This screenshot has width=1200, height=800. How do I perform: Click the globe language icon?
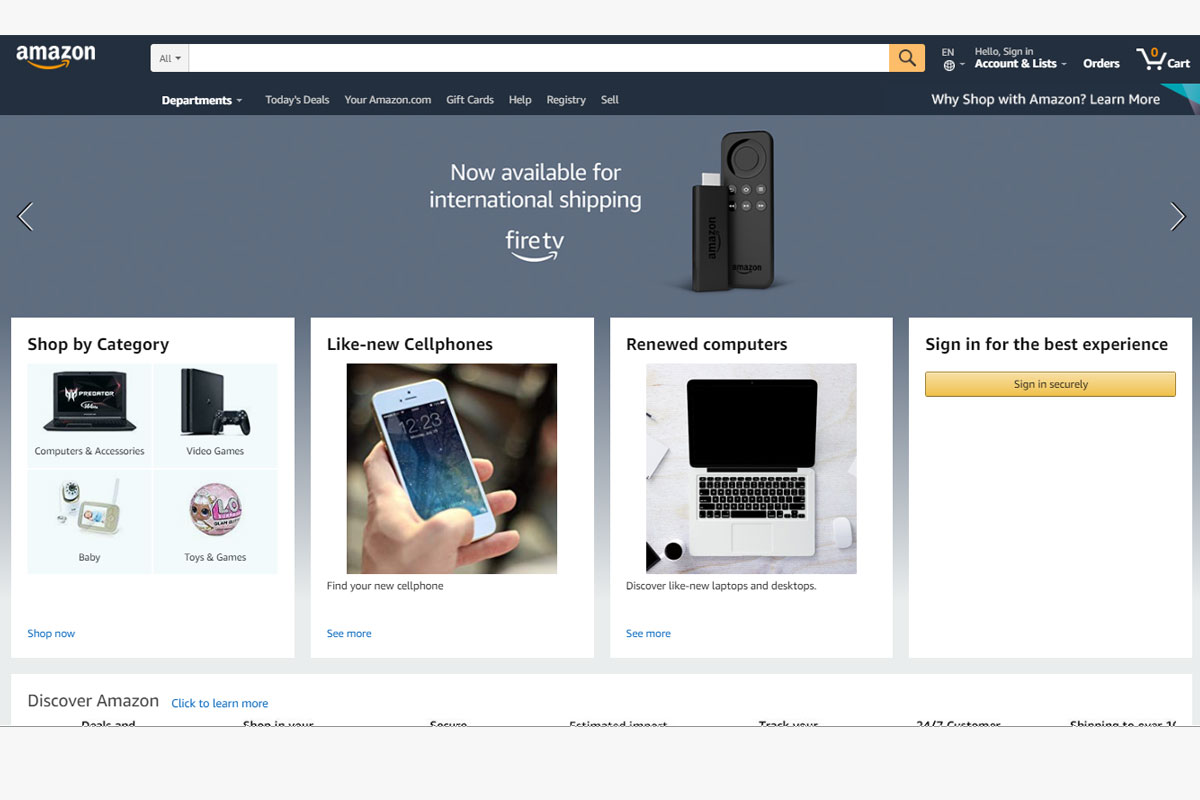pos(949,65)
